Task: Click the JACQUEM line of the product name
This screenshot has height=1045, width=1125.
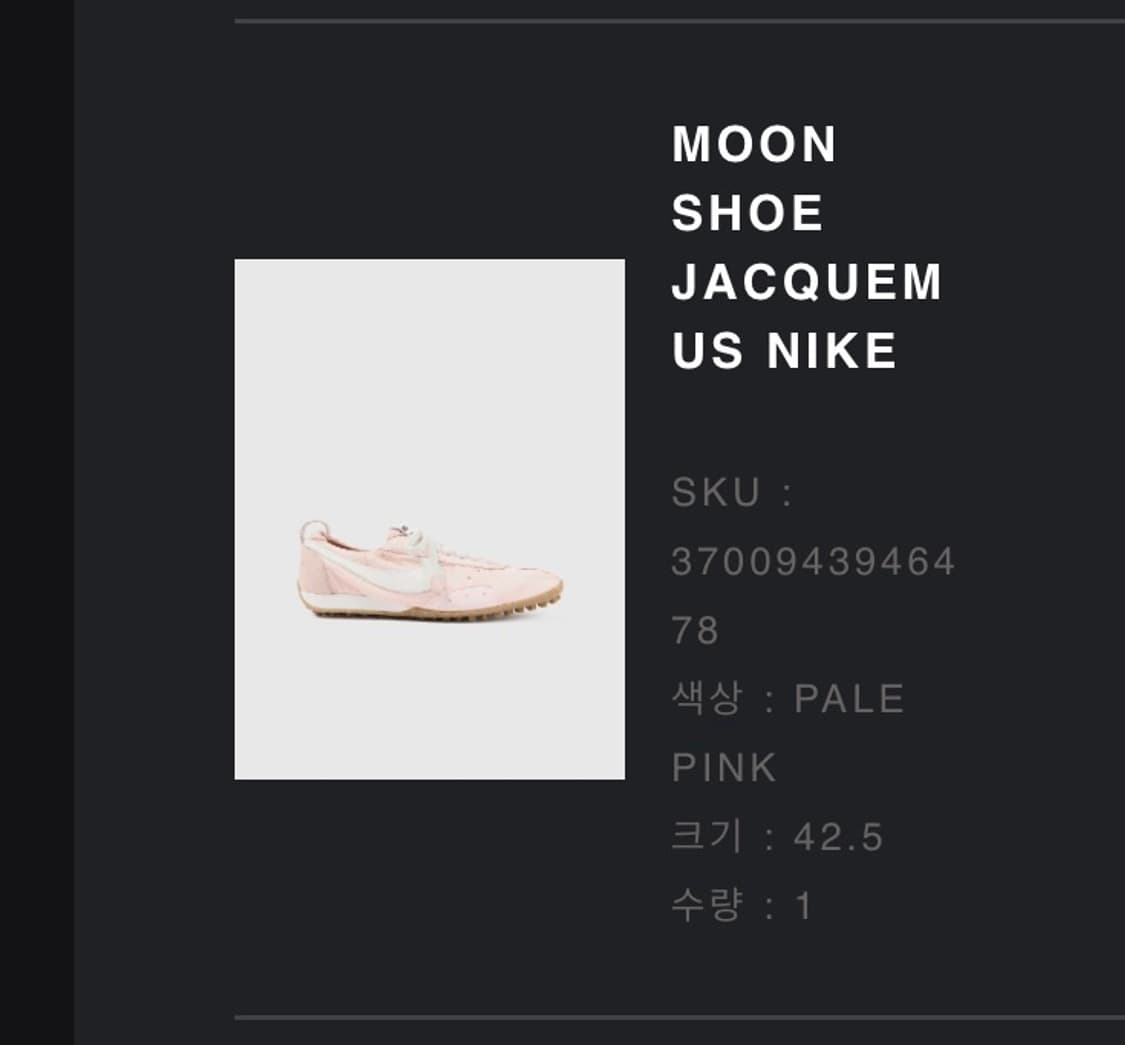Action: pyautogui.click(x=806, y=281)
